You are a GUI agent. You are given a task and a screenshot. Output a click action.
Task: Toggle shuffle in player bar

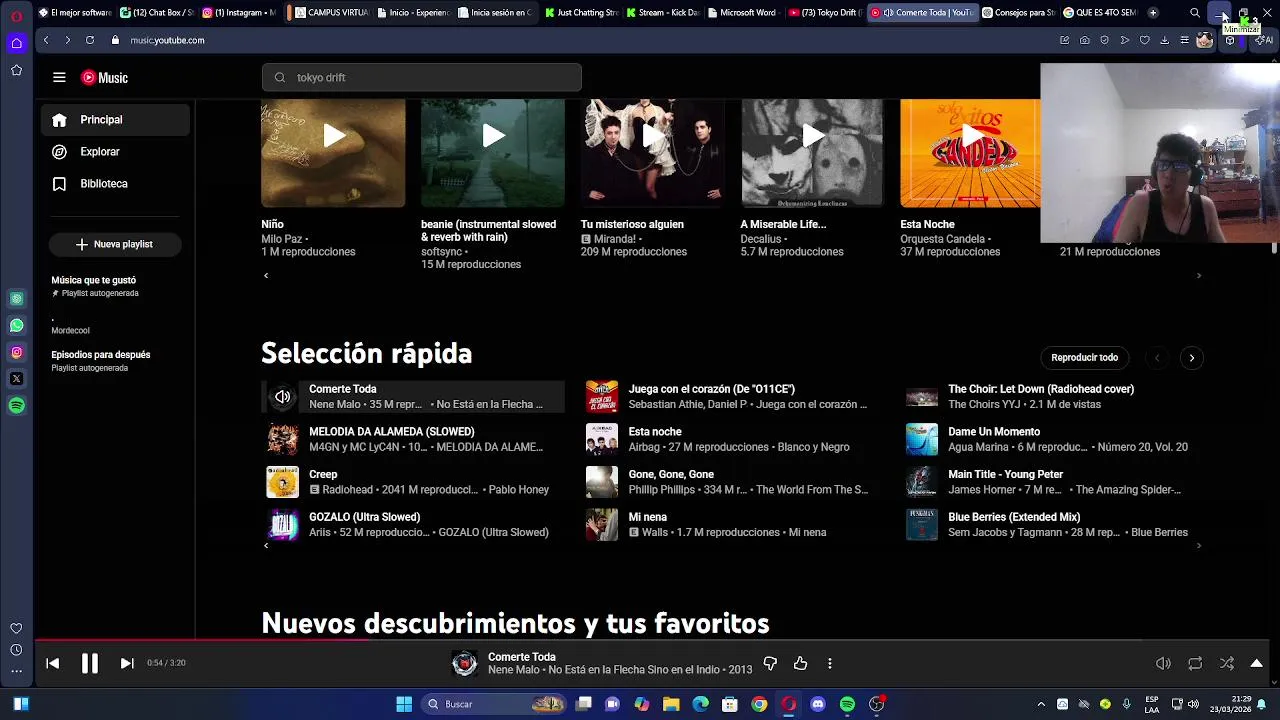(1227, 663)
